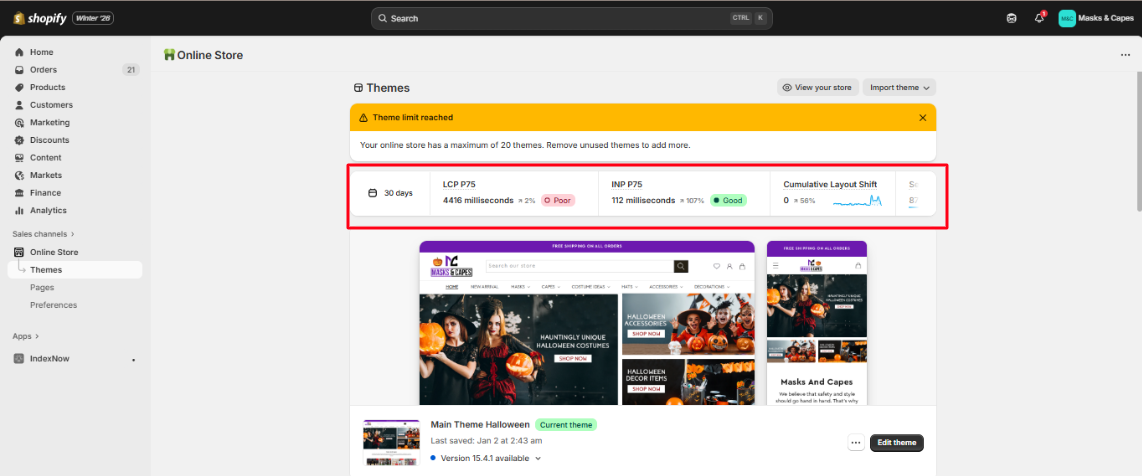Image resolution: width=1142 pixels, height=476 pixels.
Task: Click the Cumulative Layout Shift sparkline chart
Action: (858, 201)
